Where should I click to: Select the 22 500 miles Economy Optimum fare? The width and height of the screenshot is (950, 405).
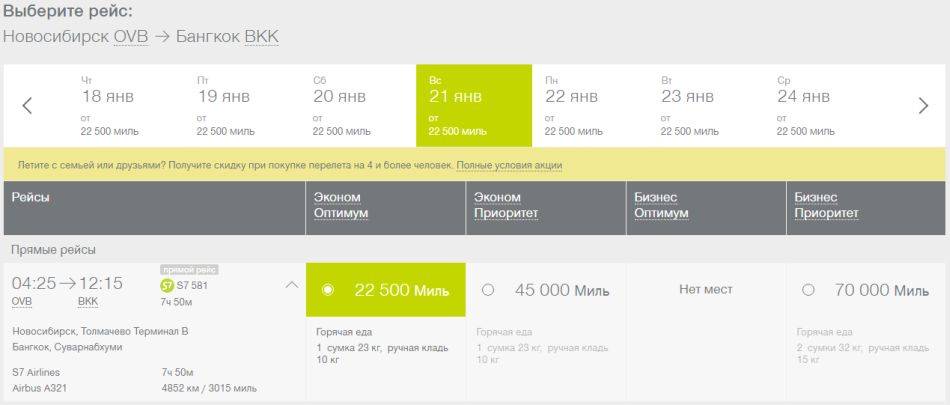click(x=385, y=290)
